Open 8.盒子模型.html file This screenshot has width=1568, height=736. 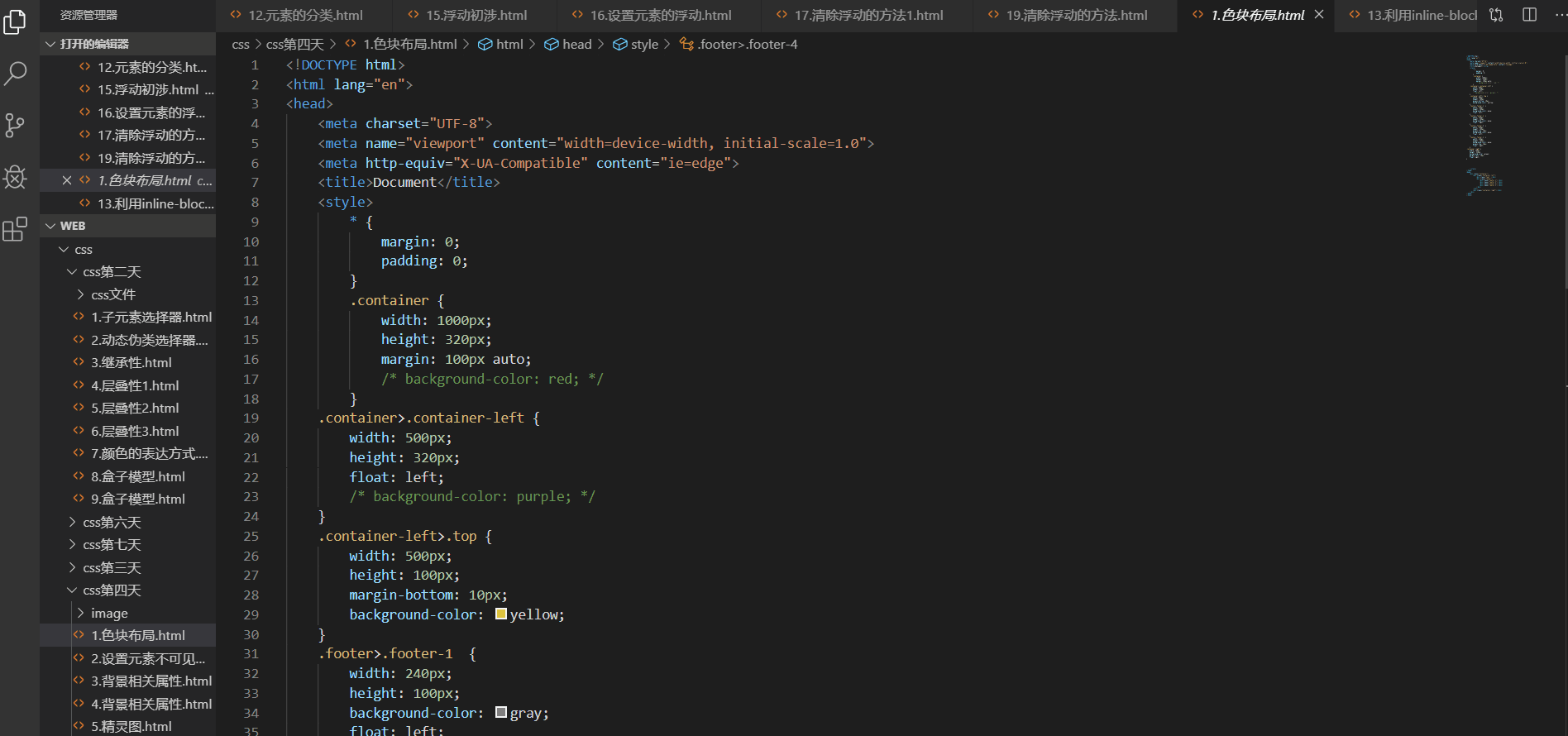point(128,476)
